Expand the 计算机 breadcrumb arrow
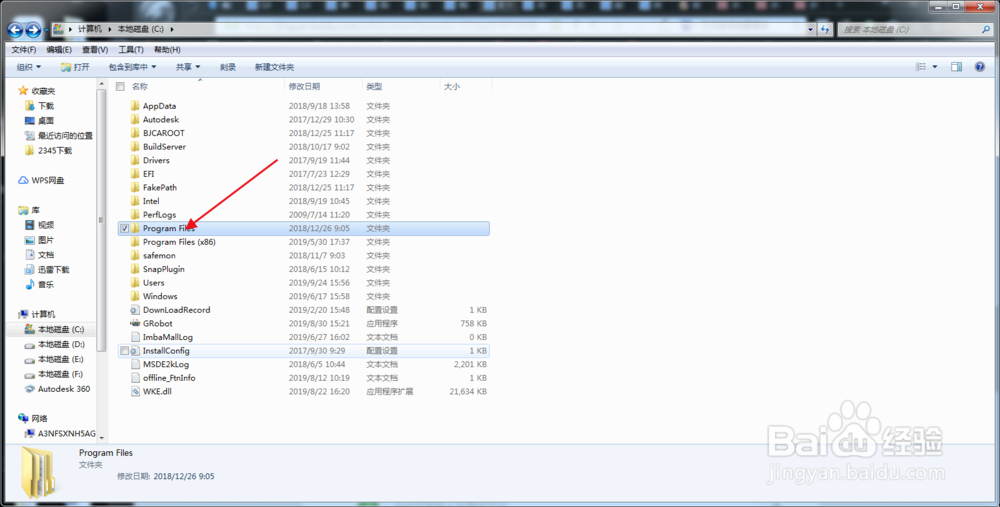This screenshot has height=507, width=1000. click(110, 29)
